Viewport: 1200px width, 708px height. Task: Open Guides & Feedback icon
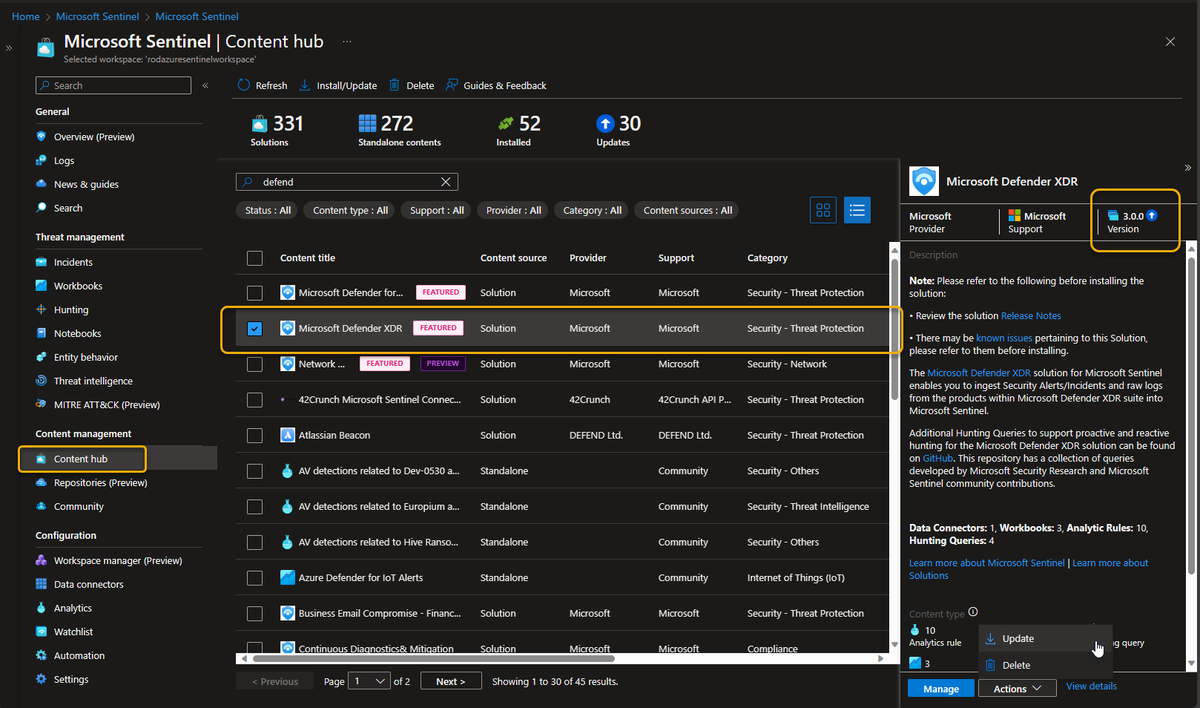(452, 85)
